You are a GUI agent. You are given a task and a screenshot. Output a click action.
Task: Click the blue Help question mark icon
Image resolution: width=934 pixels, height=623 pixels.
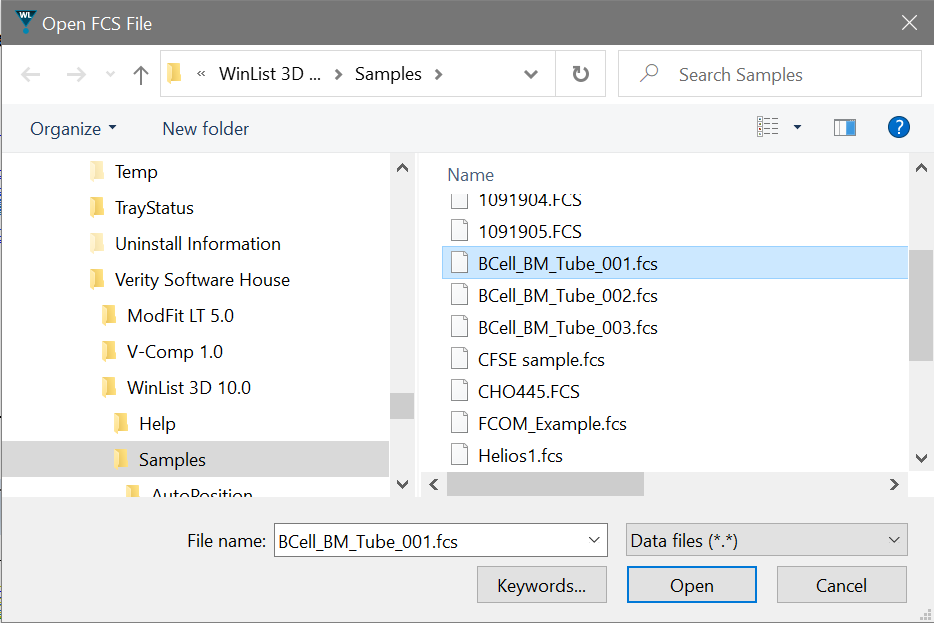point(898,127)
